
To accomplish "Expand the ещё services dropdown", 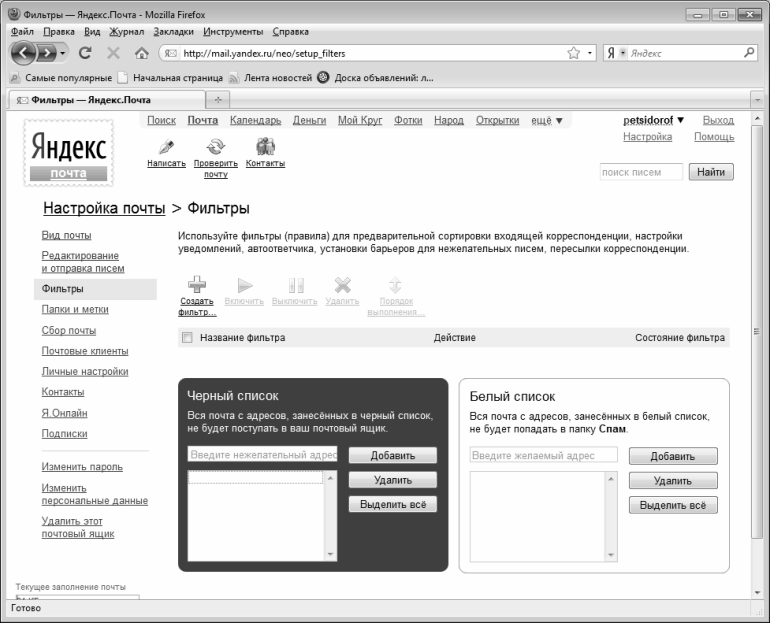I will 547,121.
